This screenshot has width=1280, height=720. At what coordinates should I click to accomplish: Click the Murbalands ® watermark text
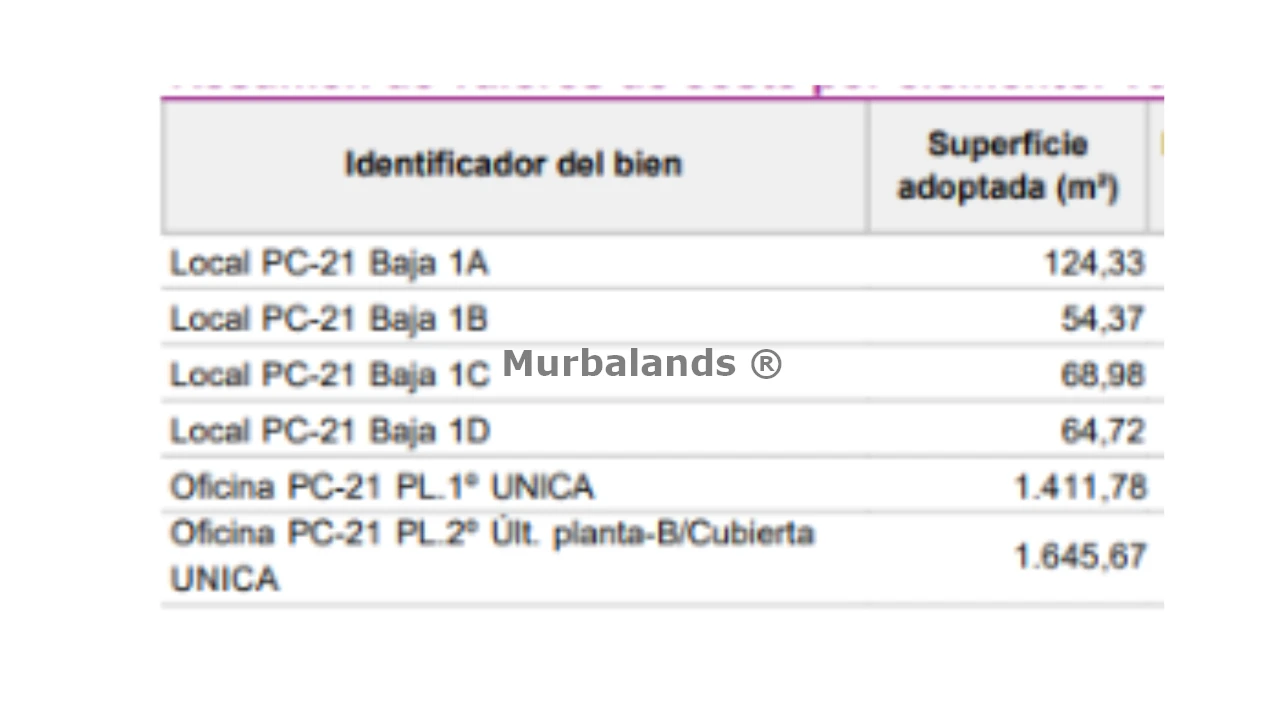pyautogui.click(x=642, y=363)
